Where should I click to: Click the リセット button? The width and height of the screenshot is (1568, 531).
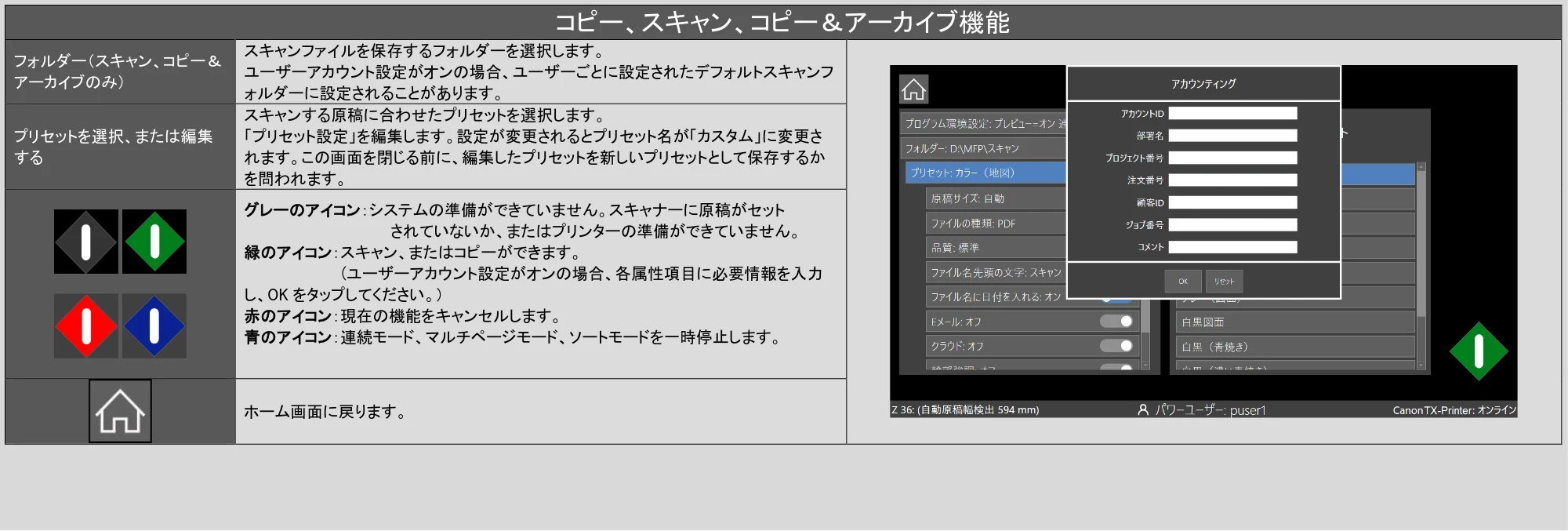1224,282
